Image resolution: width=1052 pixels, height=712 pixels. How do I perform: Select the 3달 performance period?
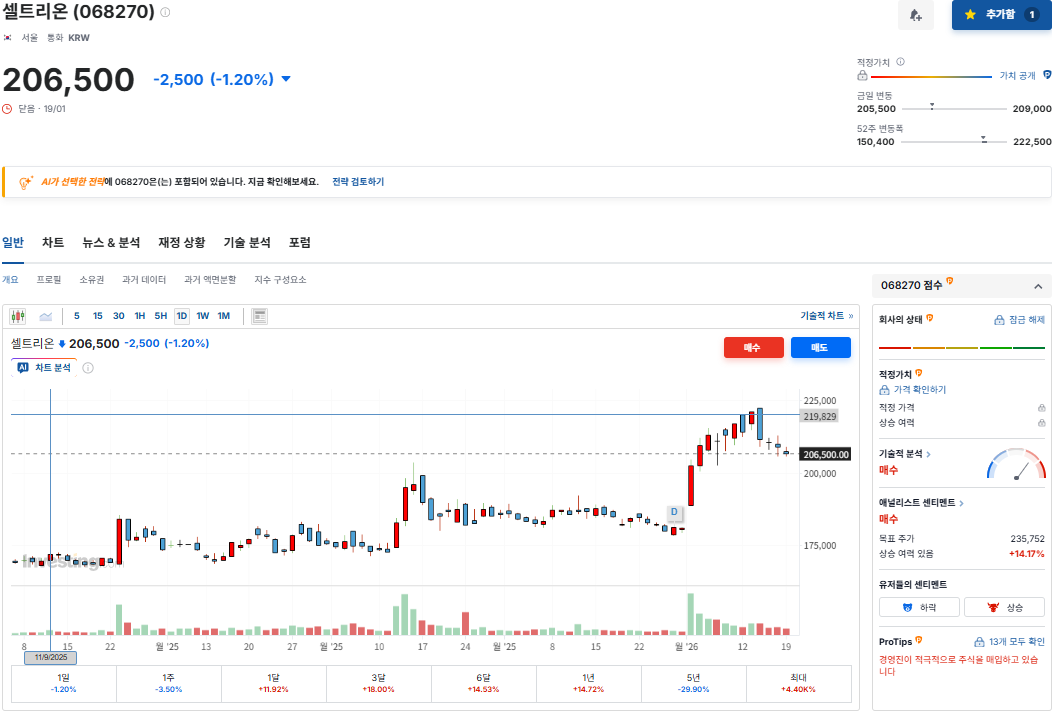point(378,684)
